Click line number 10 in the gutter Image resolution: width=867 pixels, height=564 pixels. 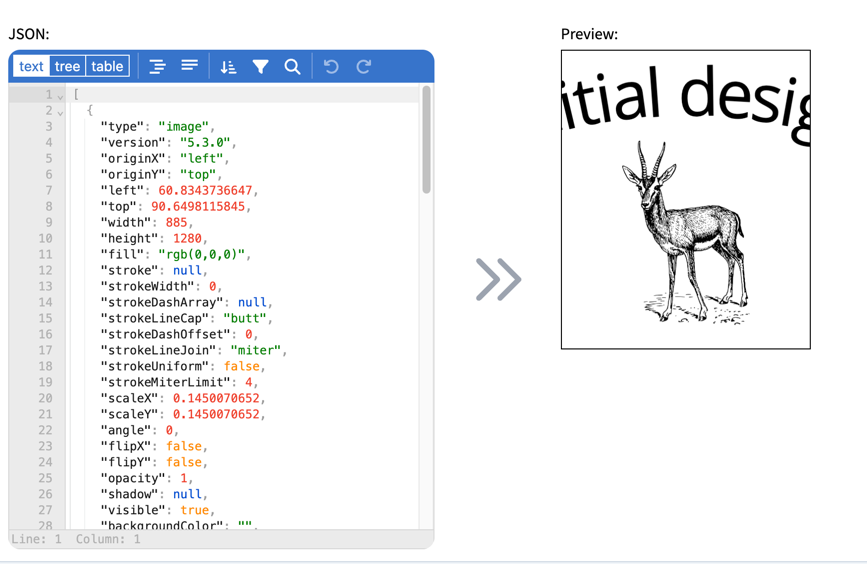click(x=45, y=239)
